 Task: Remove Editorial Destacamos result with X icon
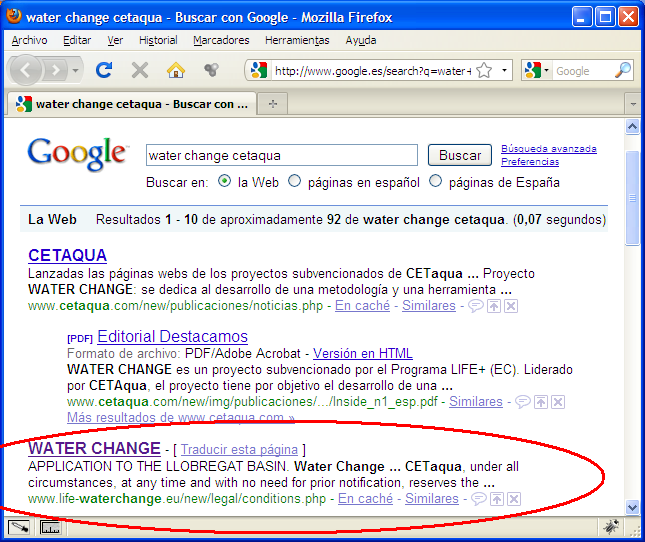point(558,402)
